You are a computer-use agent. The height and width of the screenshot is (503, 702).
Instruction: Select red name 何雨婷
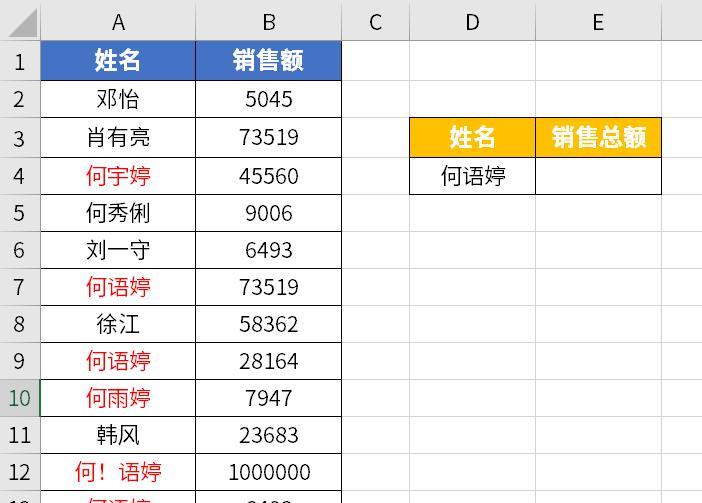tap(118, 398)
